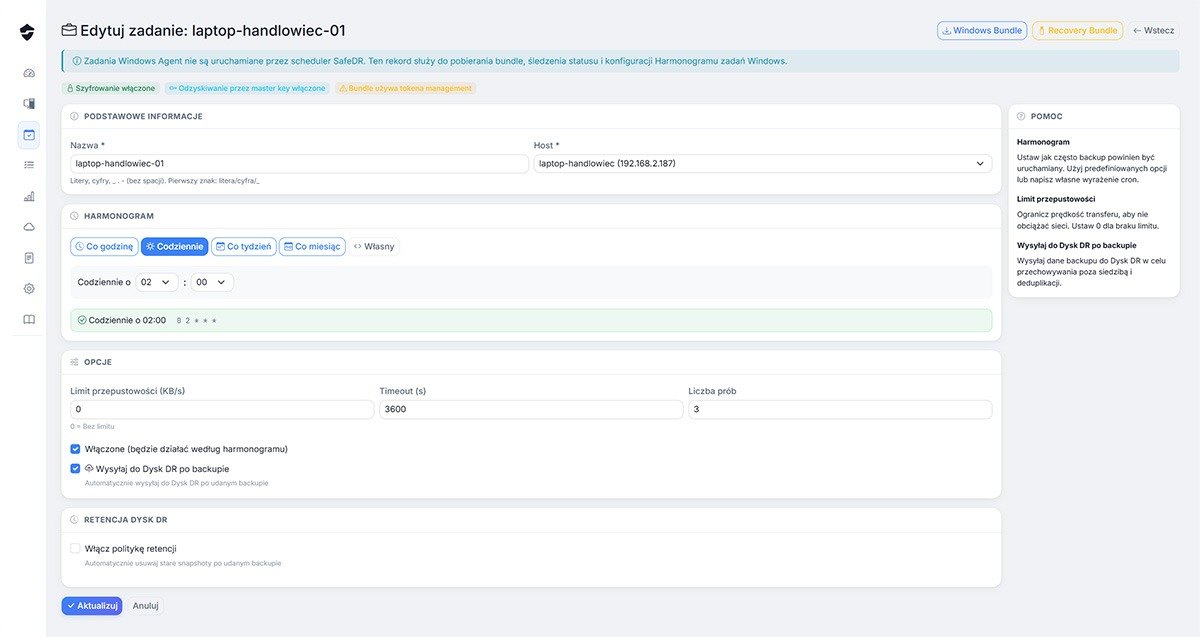Click the hosts devices icon in sidebar
The width and height of the screenshot is (1200, 637).
click(29, 103)
